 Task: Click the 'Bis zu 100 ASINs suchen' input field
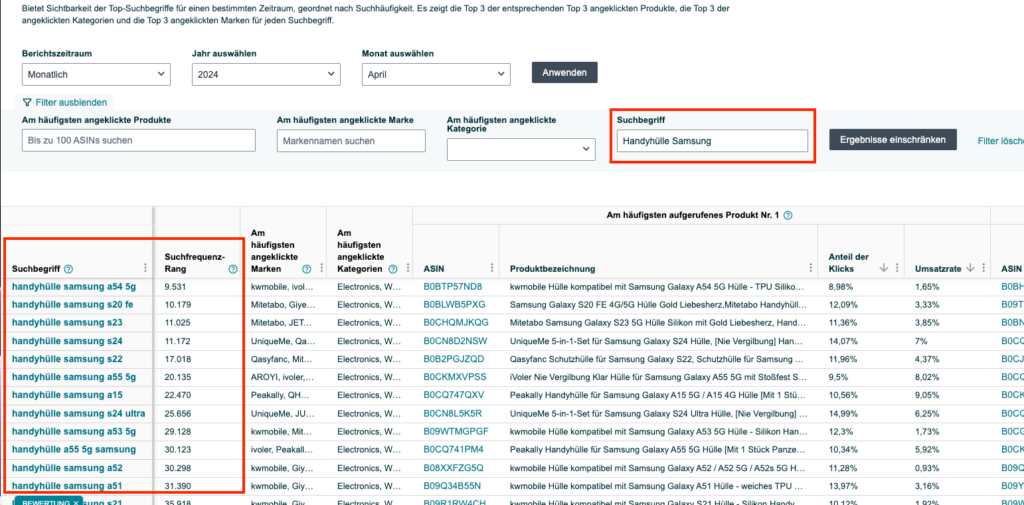click(138, 140)
